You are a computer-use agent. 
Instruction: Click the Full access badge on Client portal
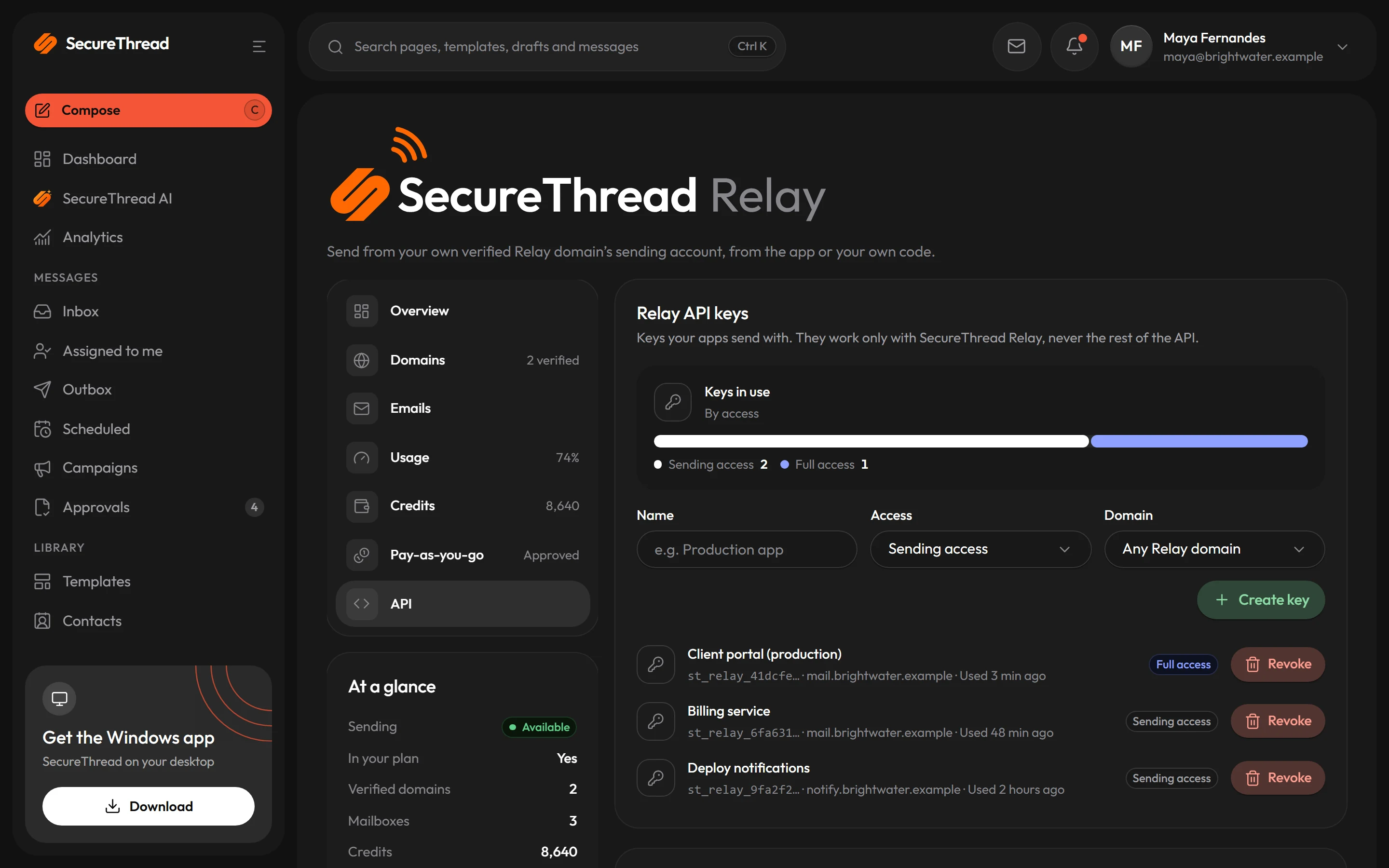(1183, 664)
